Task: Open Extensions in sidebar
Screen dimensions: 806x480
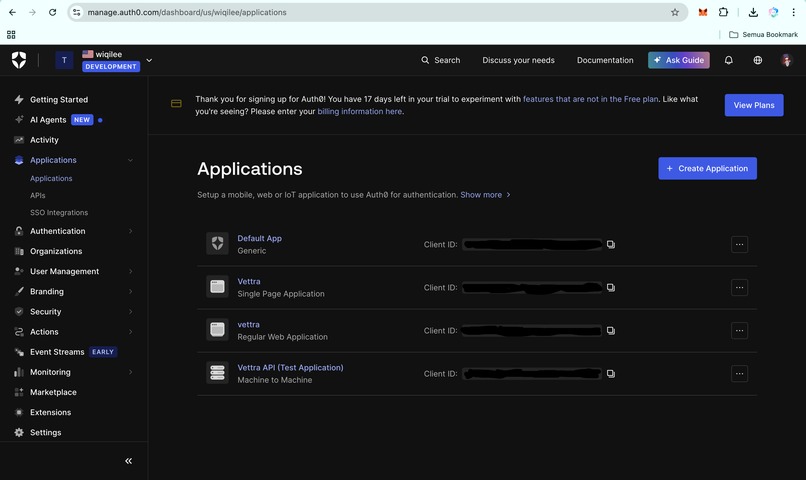Action: pos(50,412)
